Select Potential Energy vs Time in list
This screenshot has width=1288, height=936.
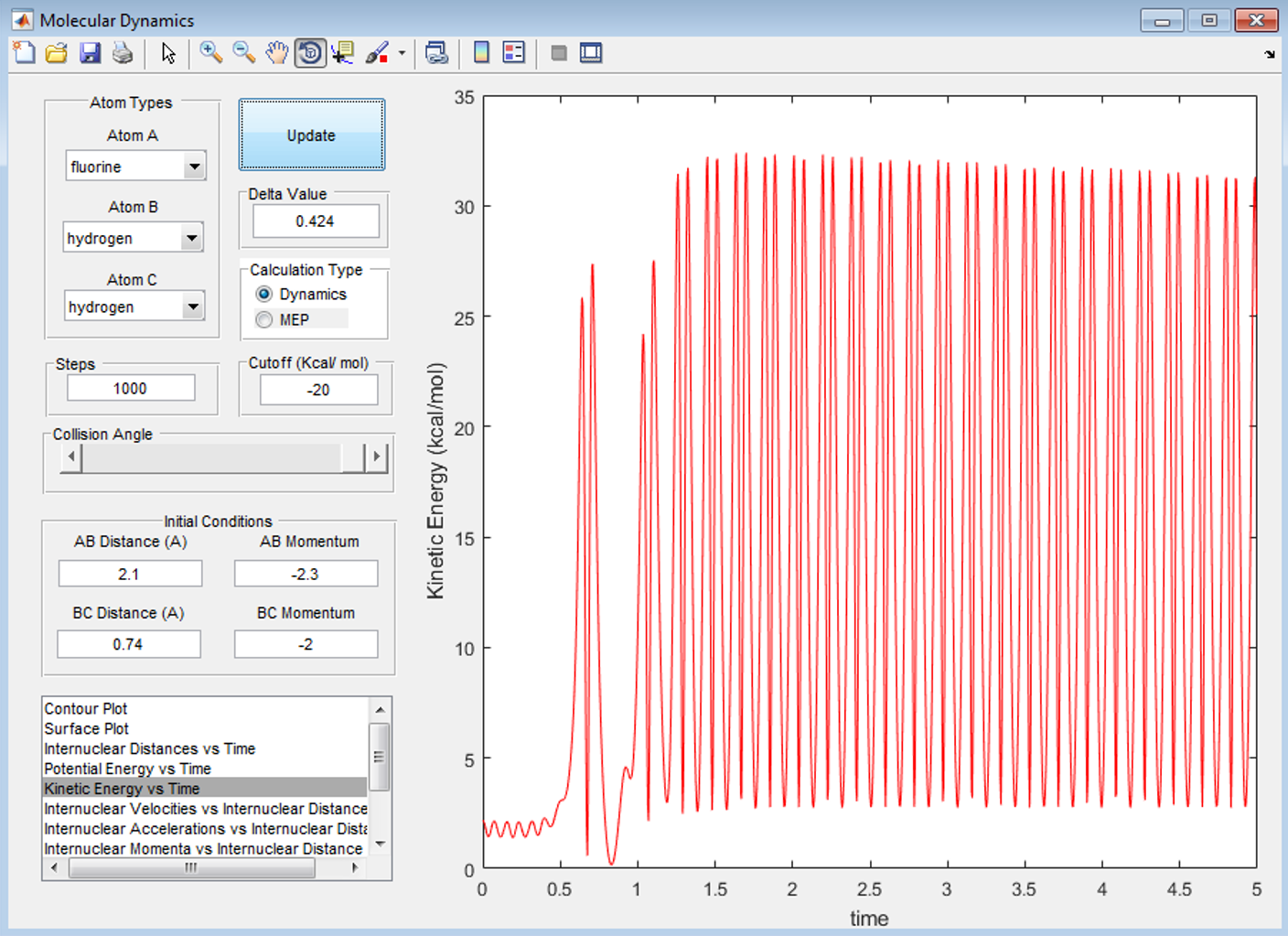tap(127, 769)
